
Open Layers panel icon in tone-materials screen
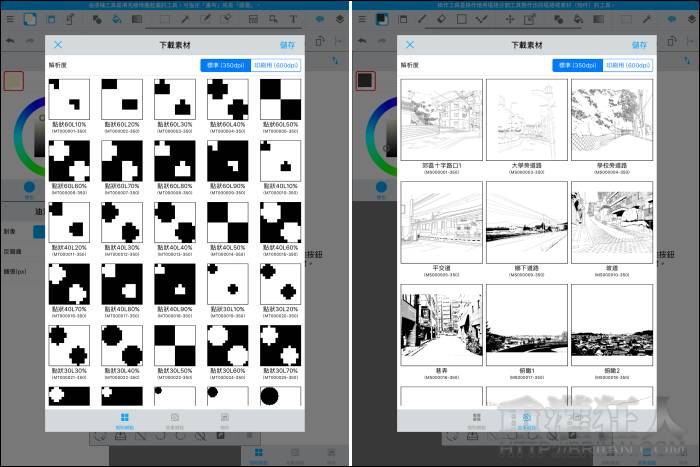[x=340, y=19]
